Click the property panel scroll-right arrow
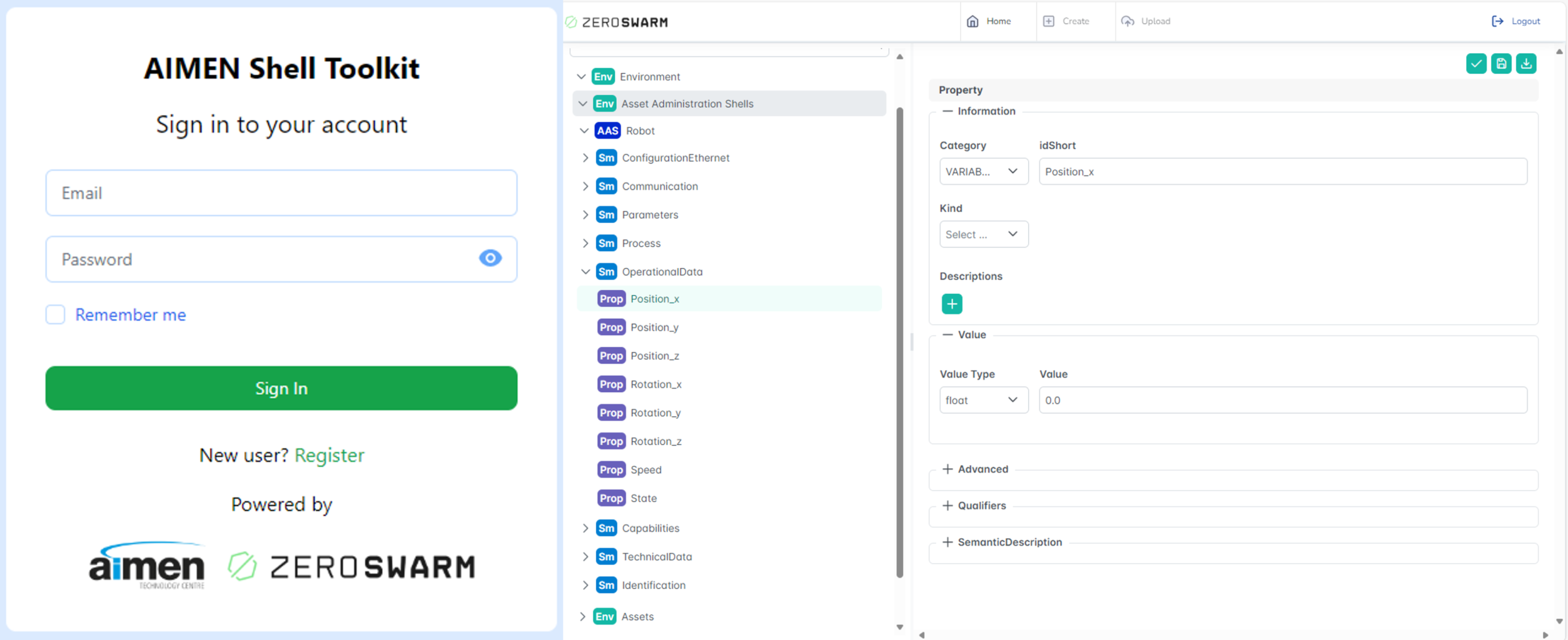 1545,635
